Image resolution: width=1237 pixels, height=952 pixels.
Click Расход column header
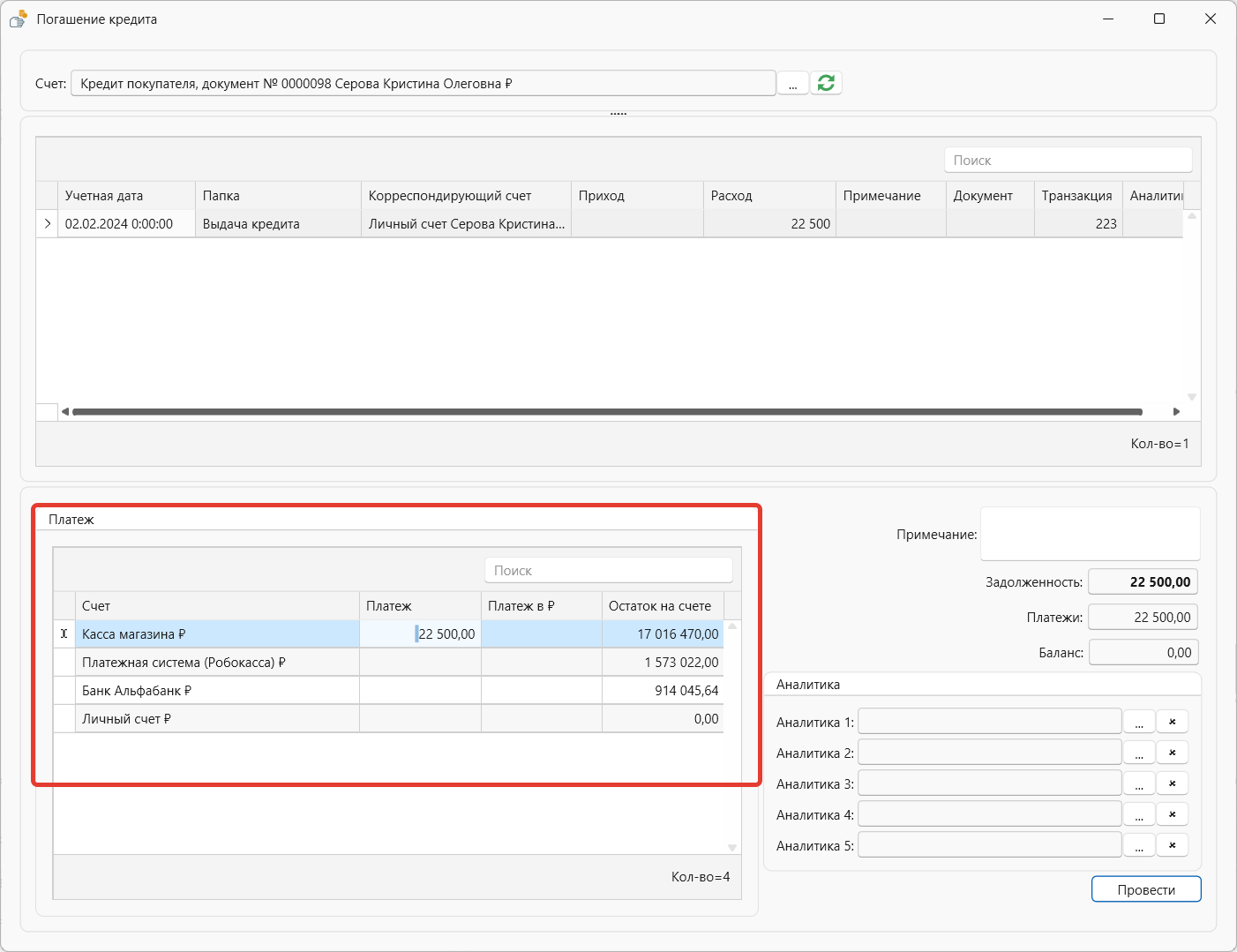tap(769, 195)
